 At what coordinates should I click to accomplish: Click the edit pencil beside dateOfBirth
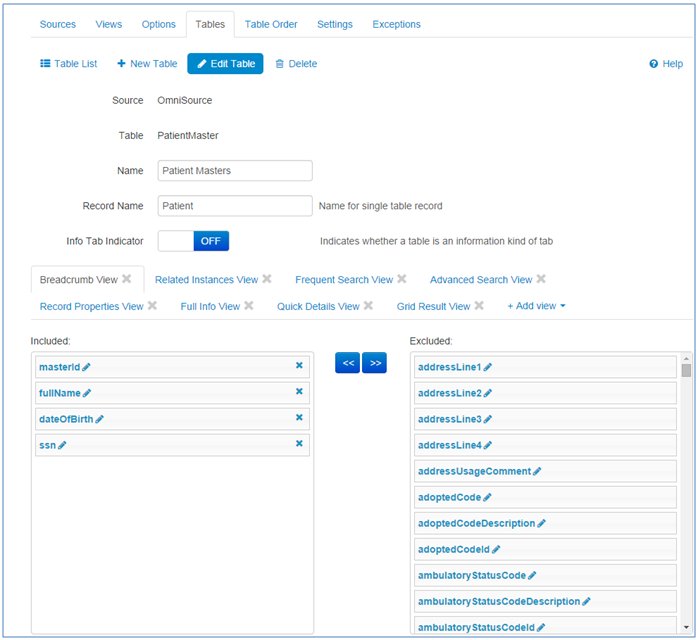[99, 419]
